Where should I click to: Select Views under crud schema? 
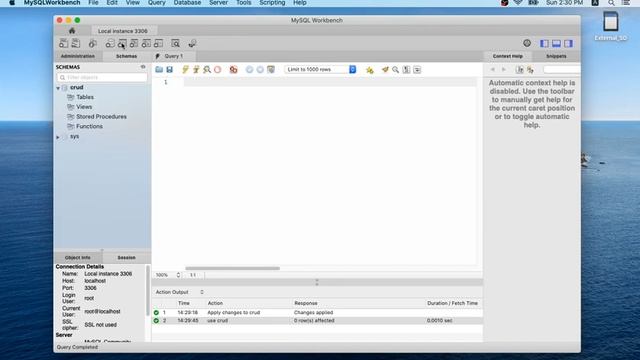point(84,107)
